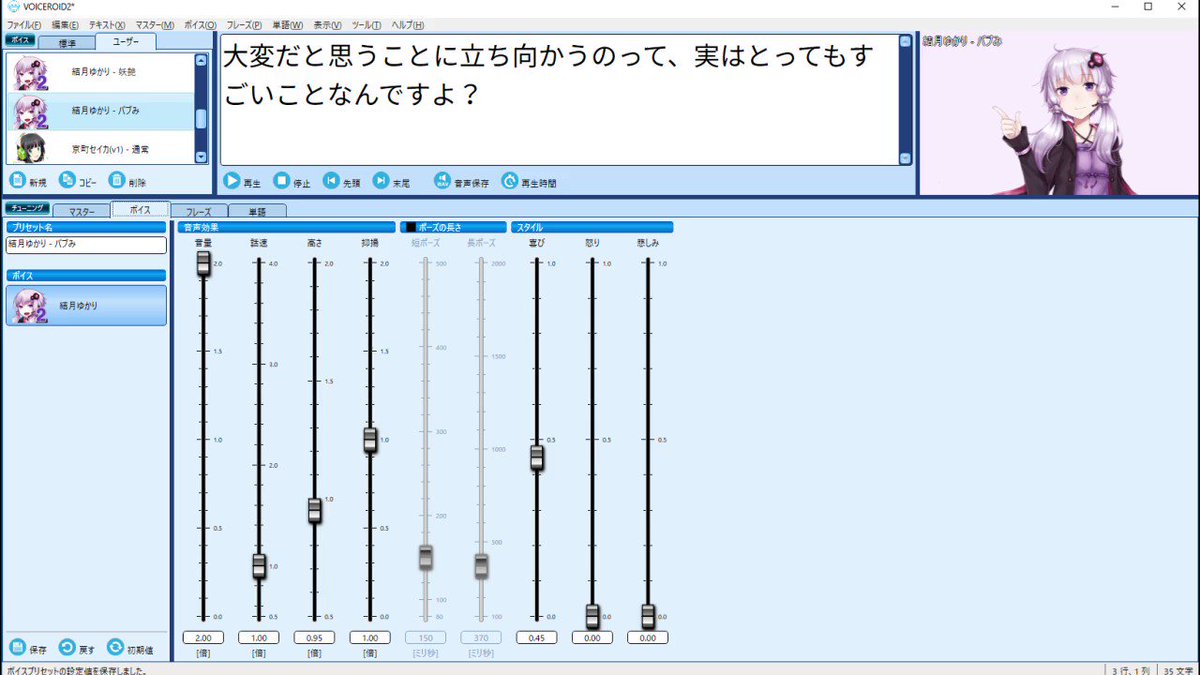1200x675 pixels.
Task: Click inside the main text editor
Action: 559,100
